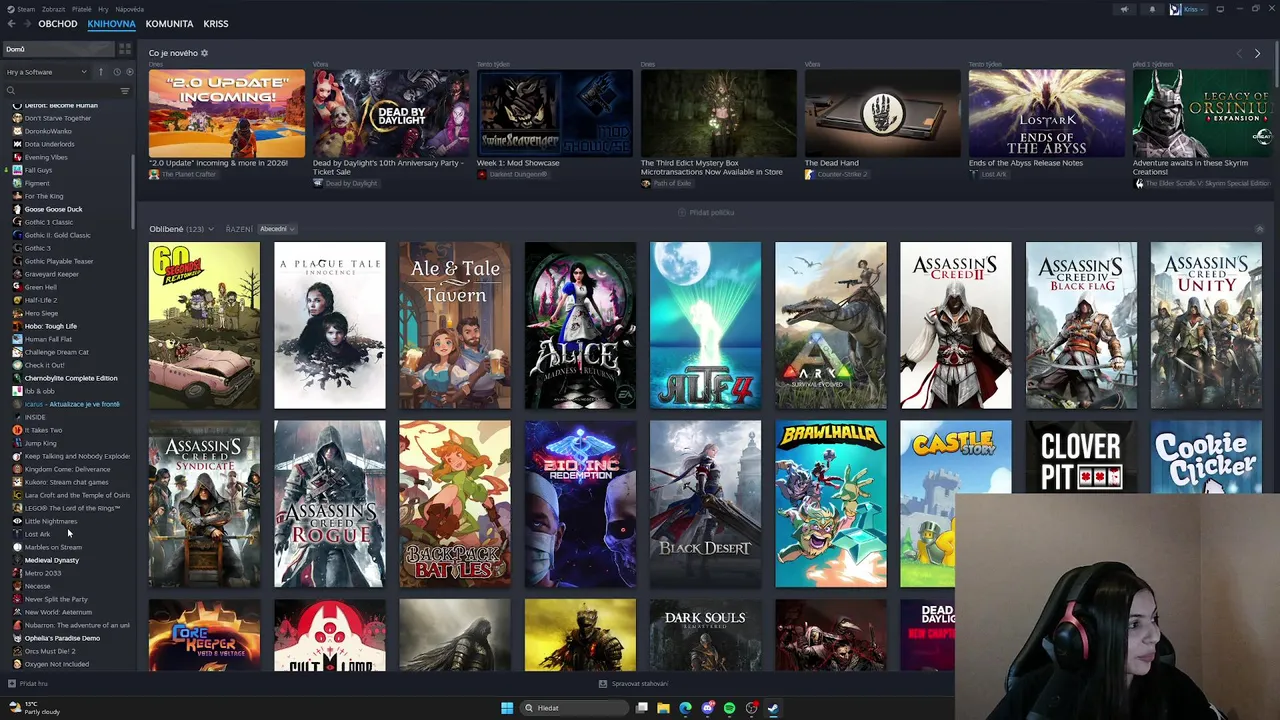
Task: Select Dota Underlords in the list
Action: point(49,144)
